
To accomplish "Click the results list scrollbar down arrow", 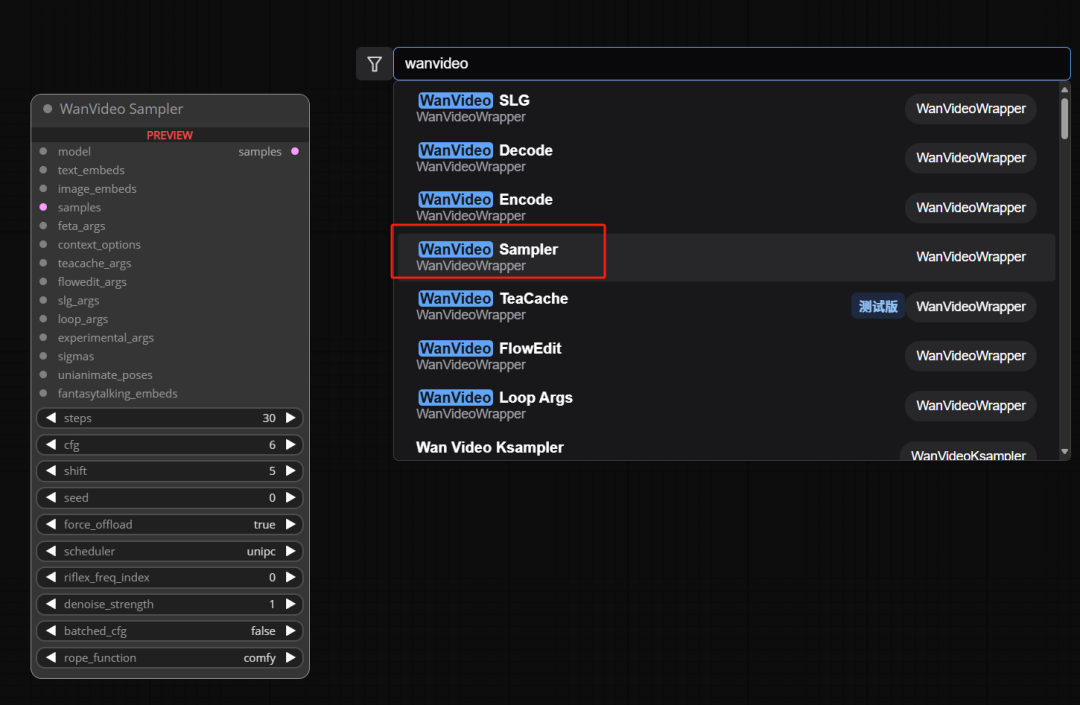I will click(x=1064, y=452).
